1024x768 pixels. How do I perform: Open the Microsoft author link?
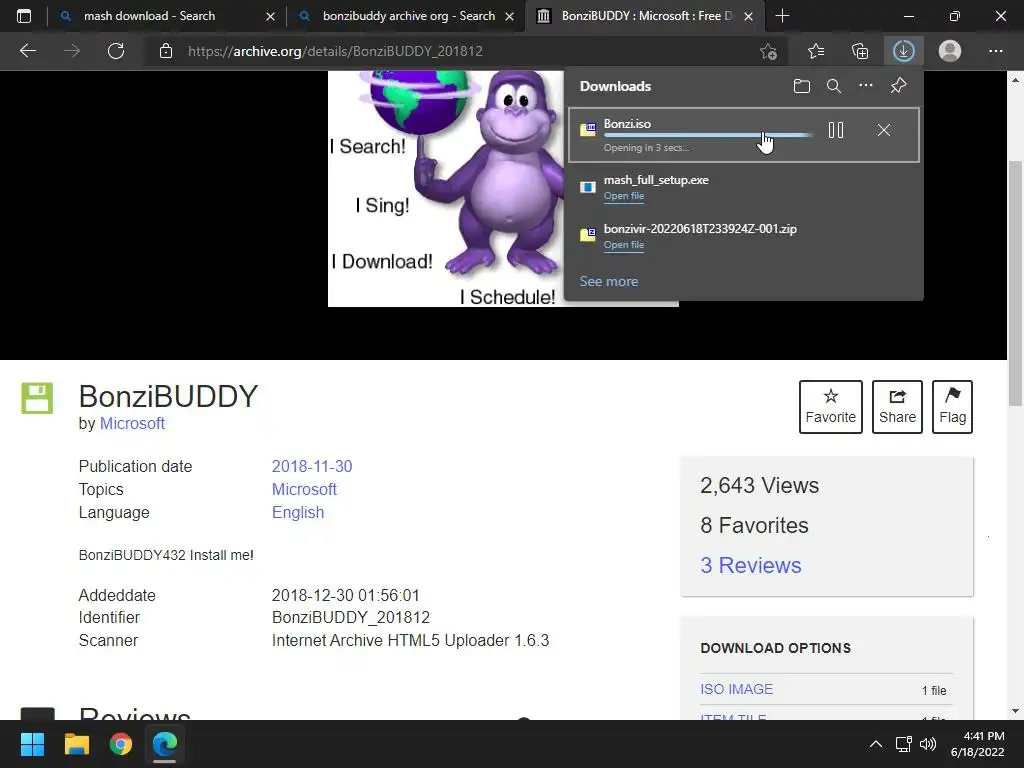pos(132,423)
